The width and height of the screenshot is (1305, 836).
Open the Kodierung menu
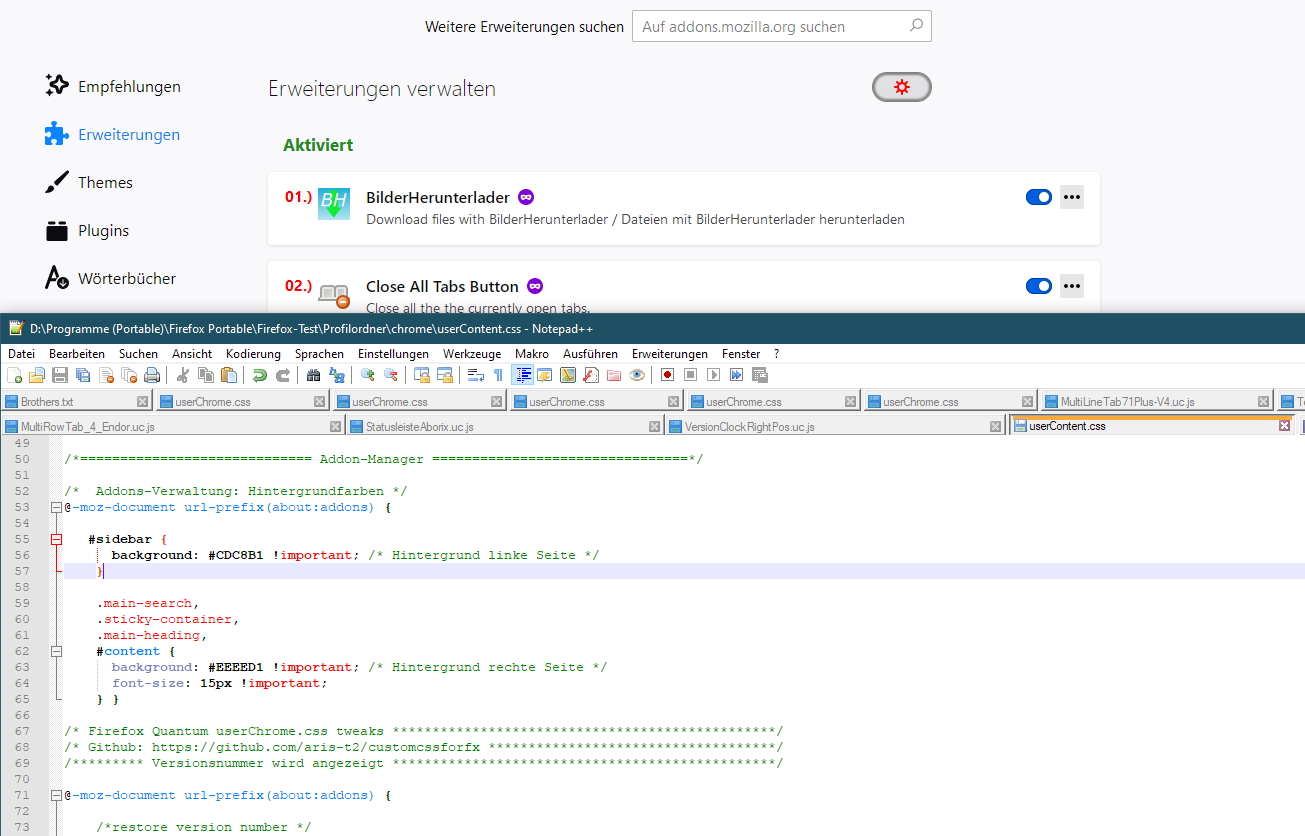click(253, 354)
